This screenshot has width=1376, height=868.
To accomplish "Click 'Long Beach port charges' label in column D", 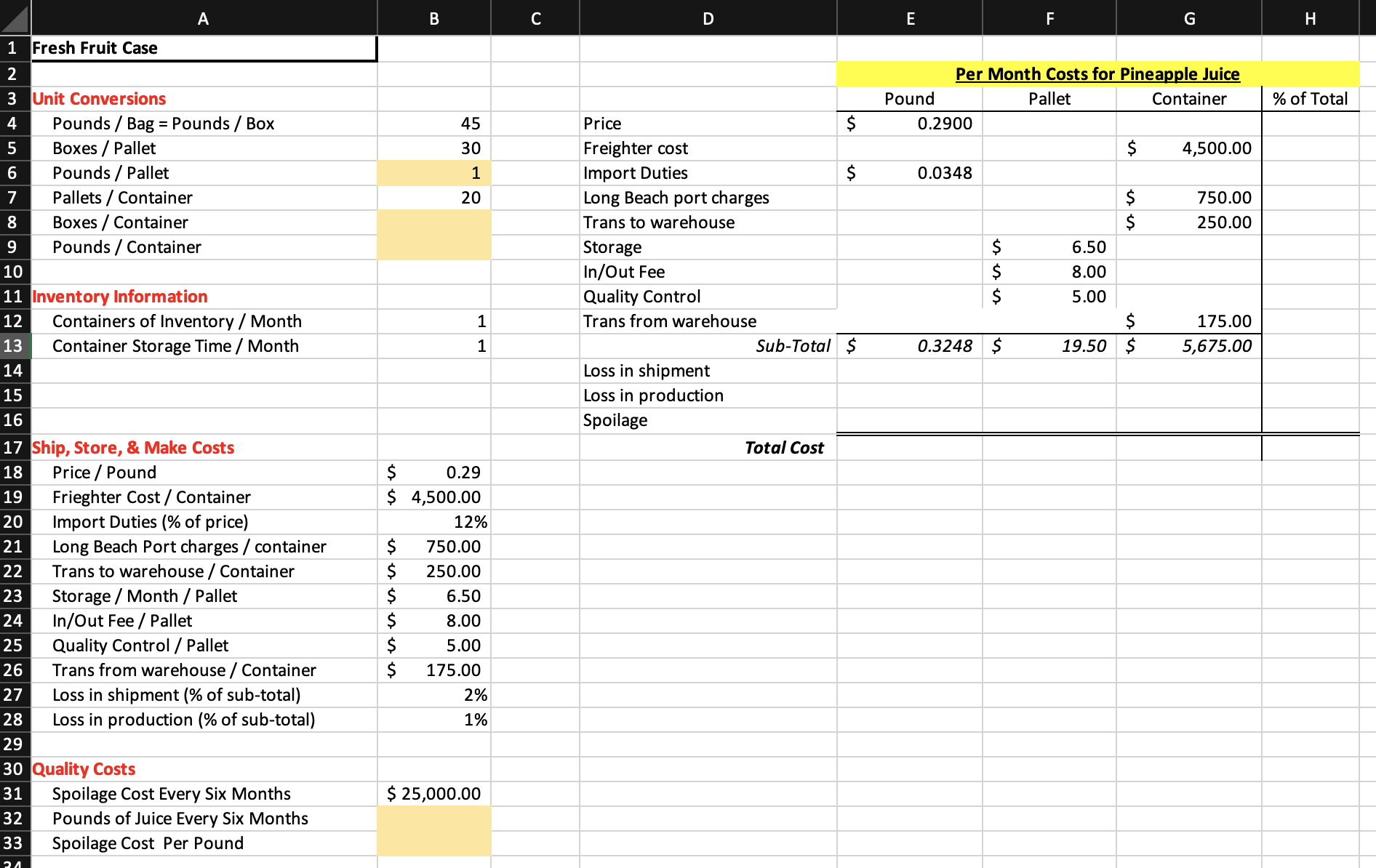I will click(676, 198).
